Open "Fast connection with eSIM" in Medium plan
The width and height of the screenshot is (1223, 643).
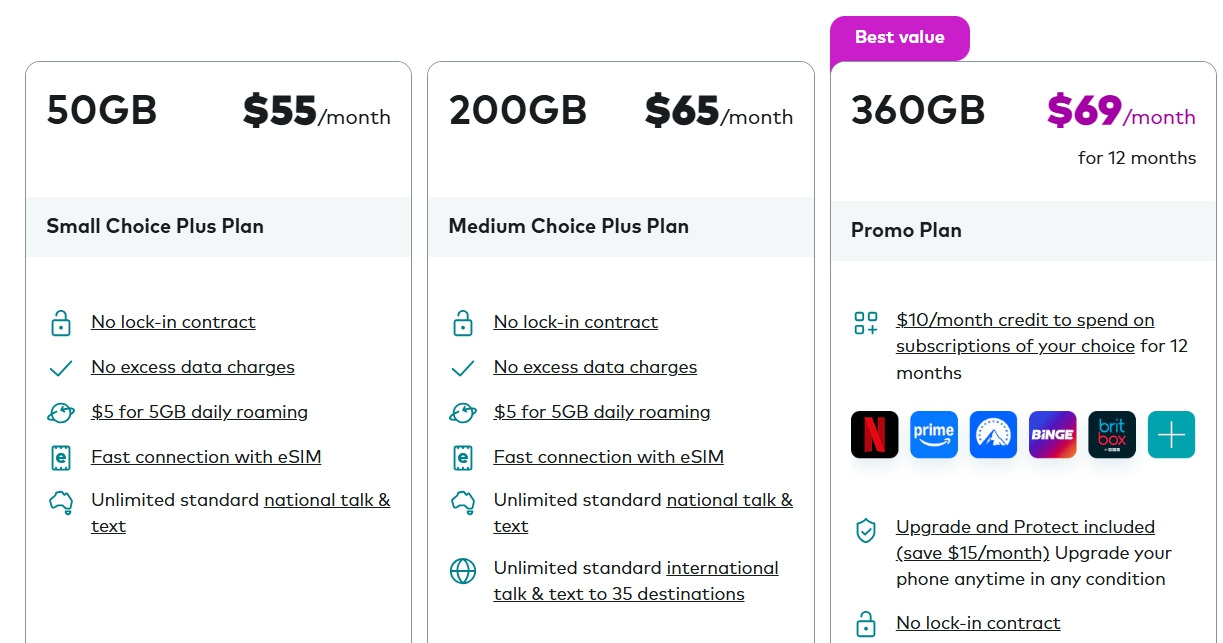tap(608, 457)
